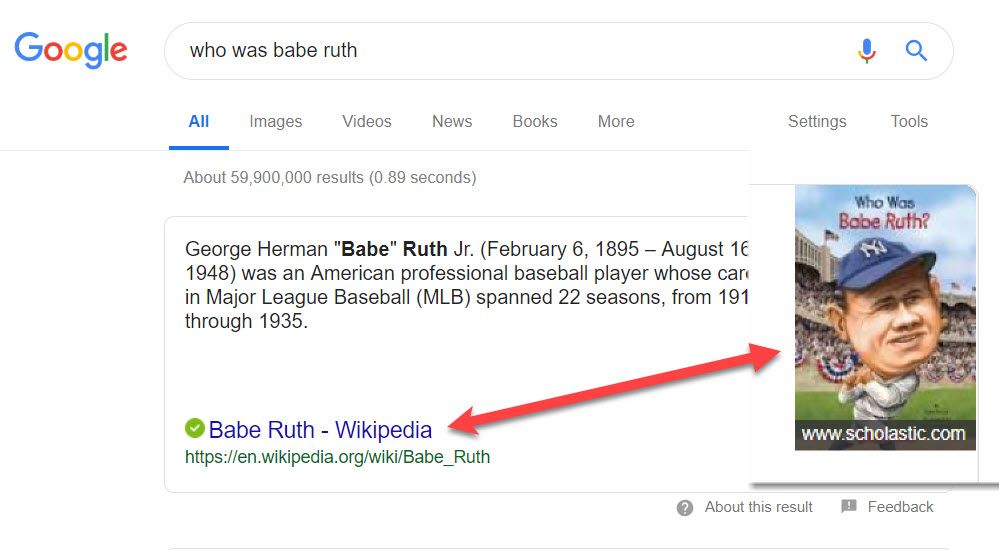Viewport: 999px width, 550px height.
Task: Click the www.scholastic.com image caption
Action: point(884,434)
